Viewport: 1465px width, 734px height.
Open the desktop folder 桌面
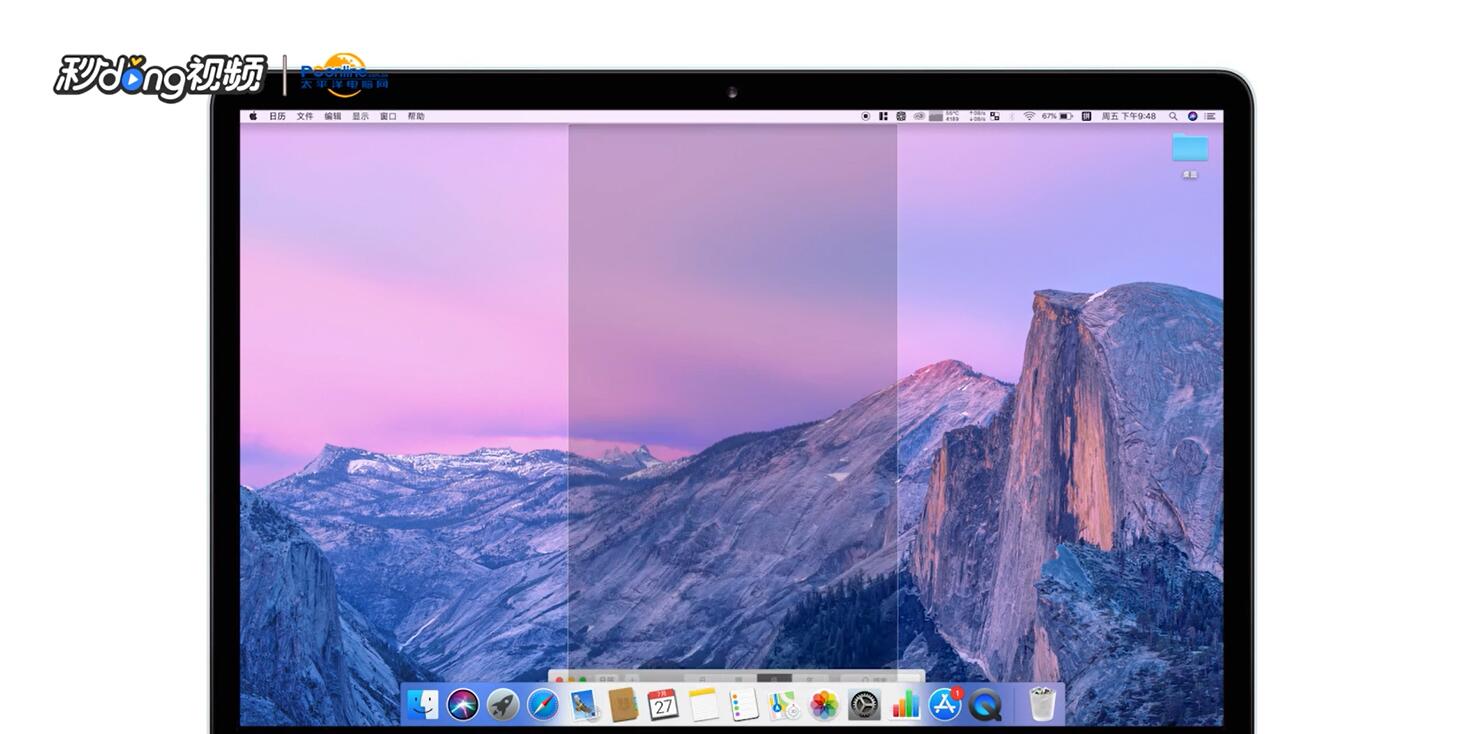click(1190, 155)
